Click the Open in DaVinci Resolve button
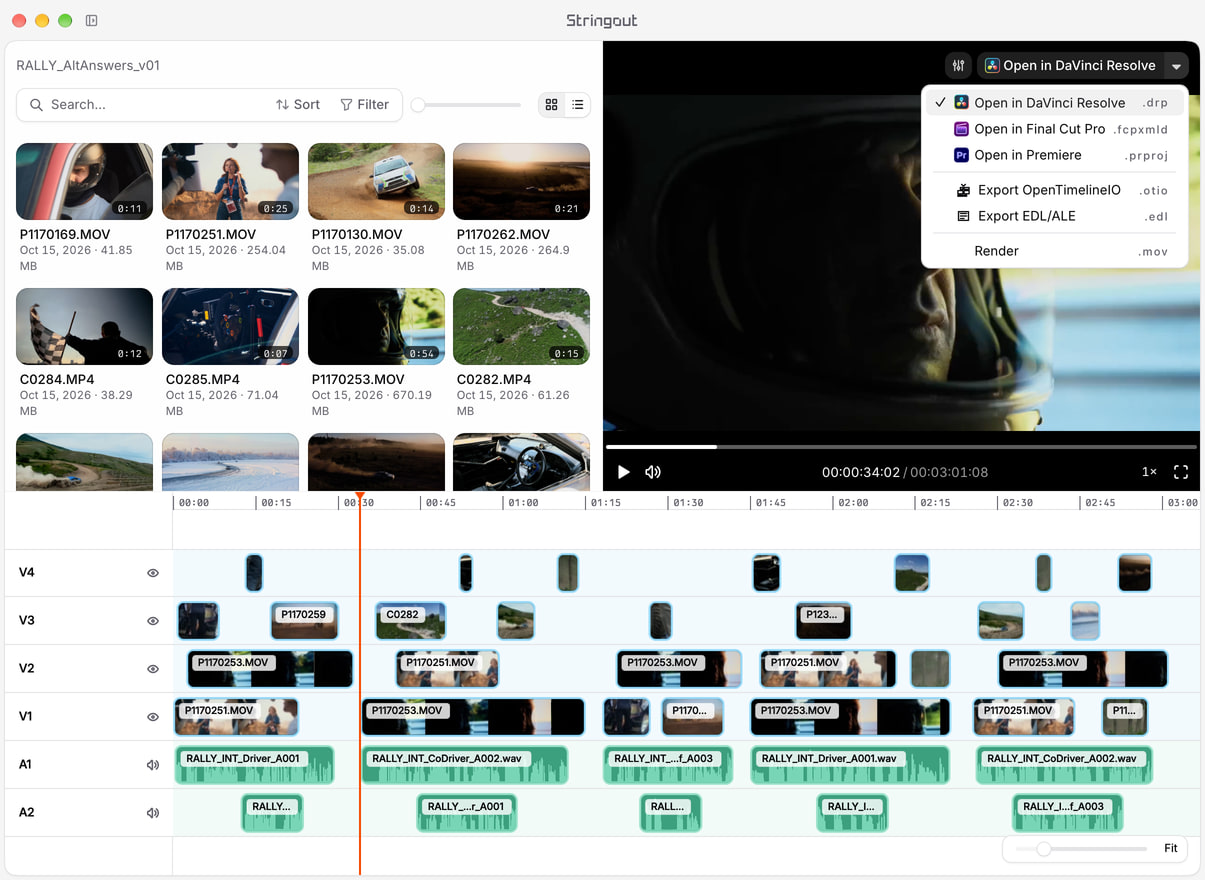The image size is (1205, 880). [x=1071, y=66]
